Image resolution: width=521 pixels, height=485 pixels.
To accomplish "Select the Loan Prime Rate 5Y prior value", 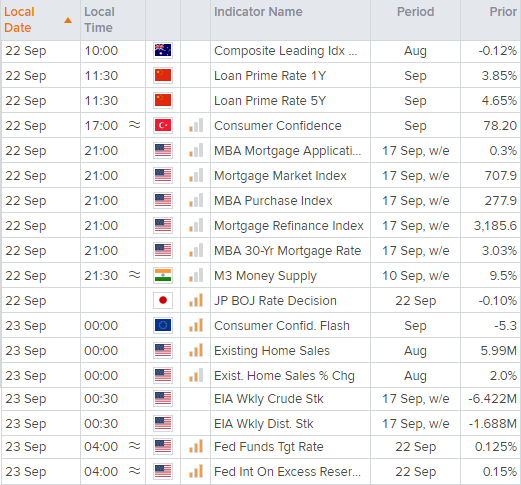I will click(499, 101).
